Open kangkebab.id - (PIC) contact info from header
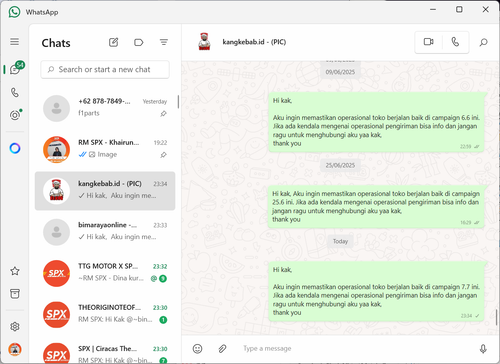 254,42
